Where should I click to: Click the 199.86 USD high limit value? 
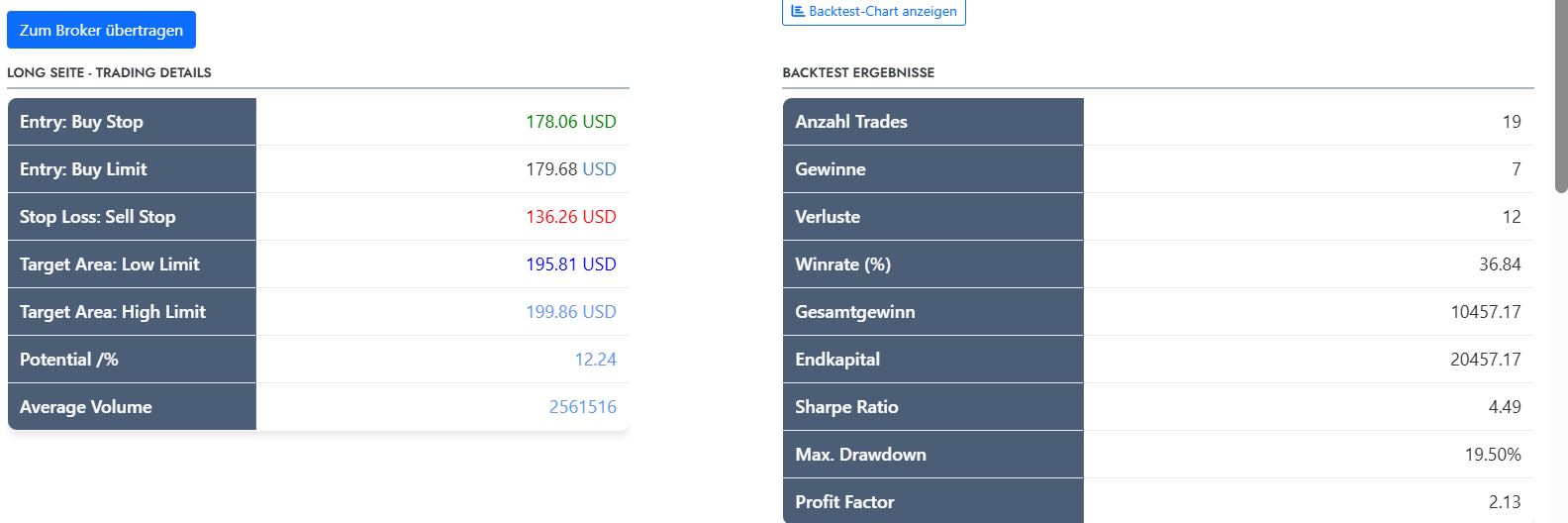pos(570,312)
